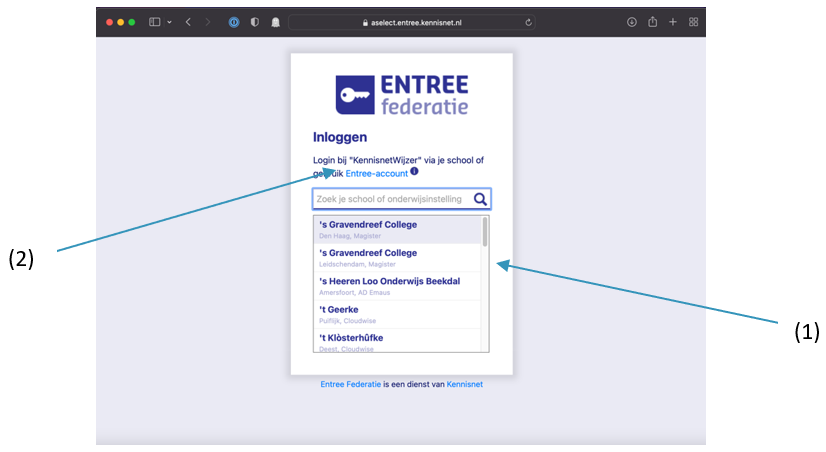The width and height of the screenshot is (826, 452).
Task: Toggle the Safari sidebar icon
Action: point(154,22)
